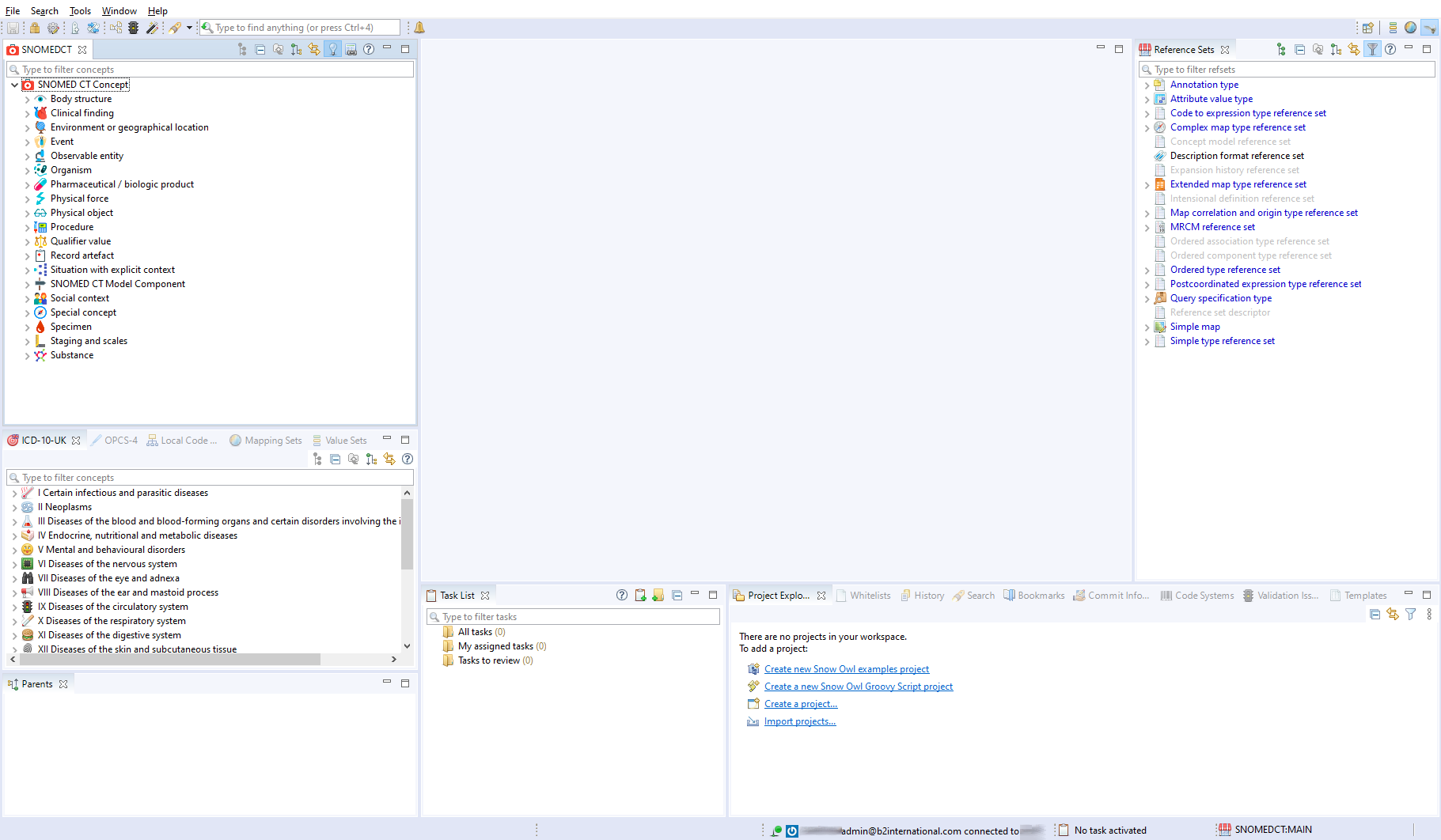Click the padlock icon in main toolbar
This screenshot has height=840, width=1441.
35,28
